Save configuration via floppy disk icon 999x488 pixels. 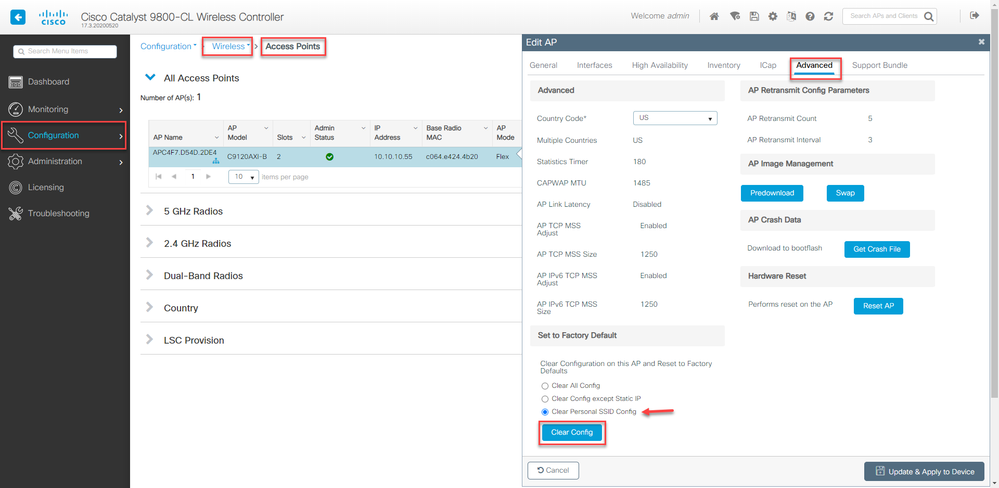click(x=754, y=17)
